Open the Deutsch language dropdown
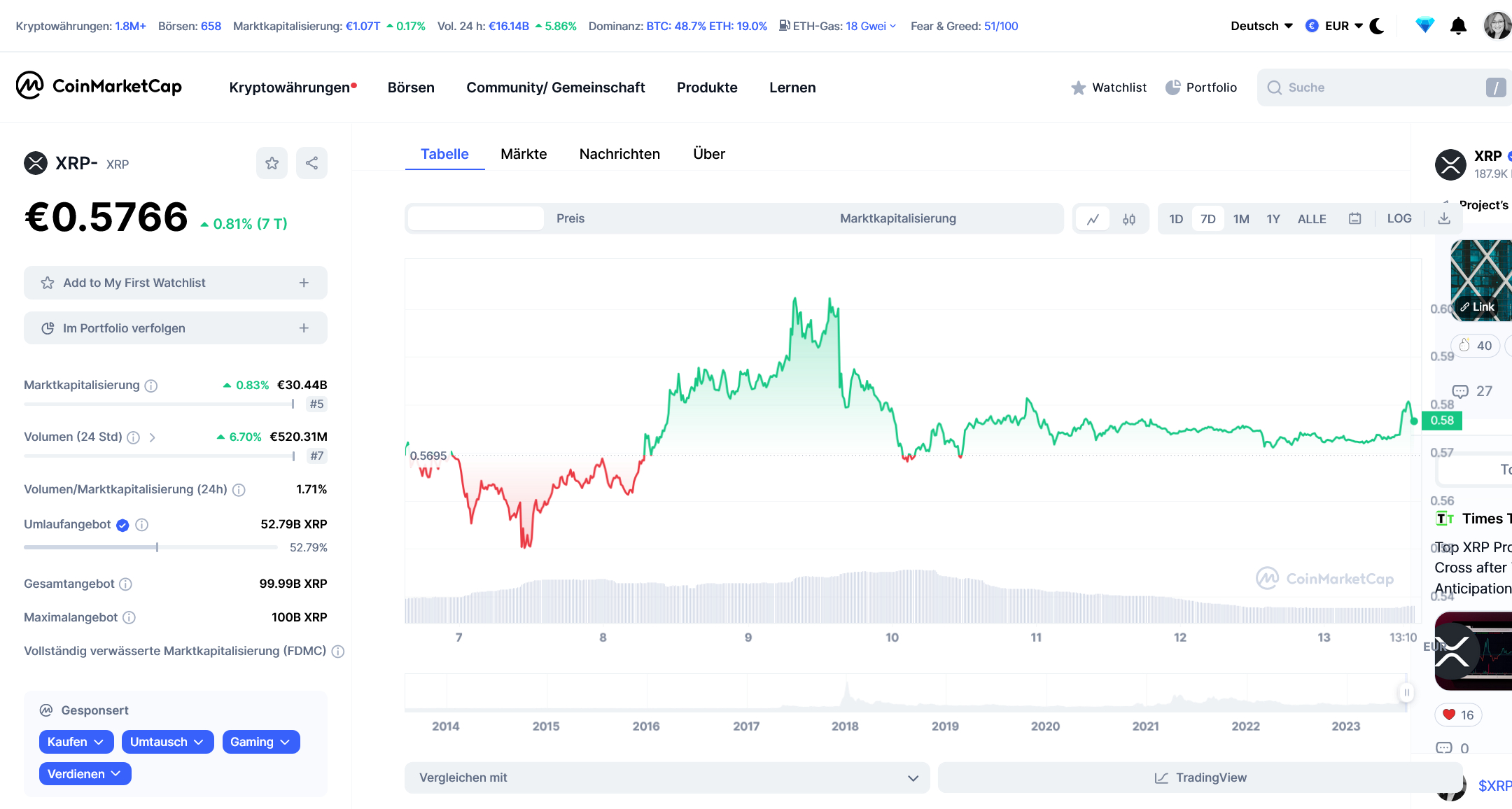The height and width of the screenshot is (809, 1512). coord(1261,26)
